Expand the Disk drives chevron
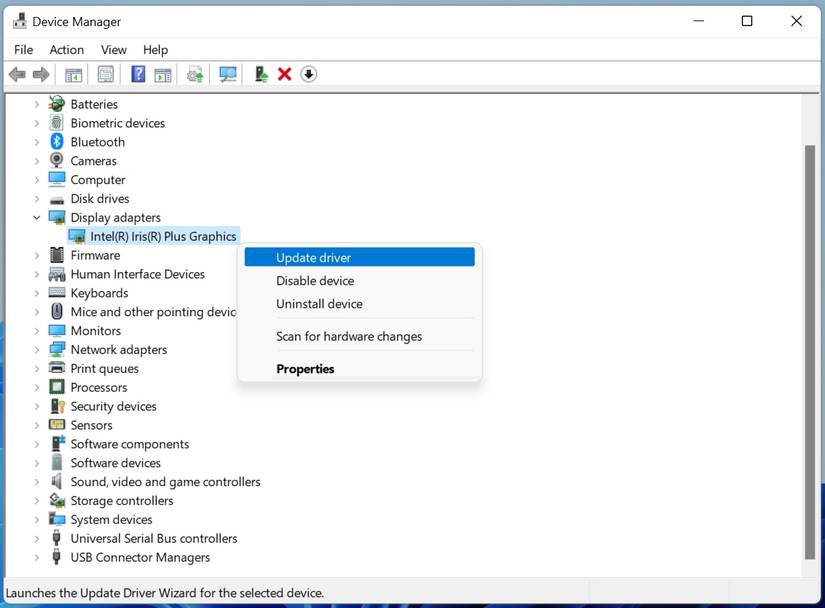The width and height of the screenshot is (825, 608). [36, 199]
